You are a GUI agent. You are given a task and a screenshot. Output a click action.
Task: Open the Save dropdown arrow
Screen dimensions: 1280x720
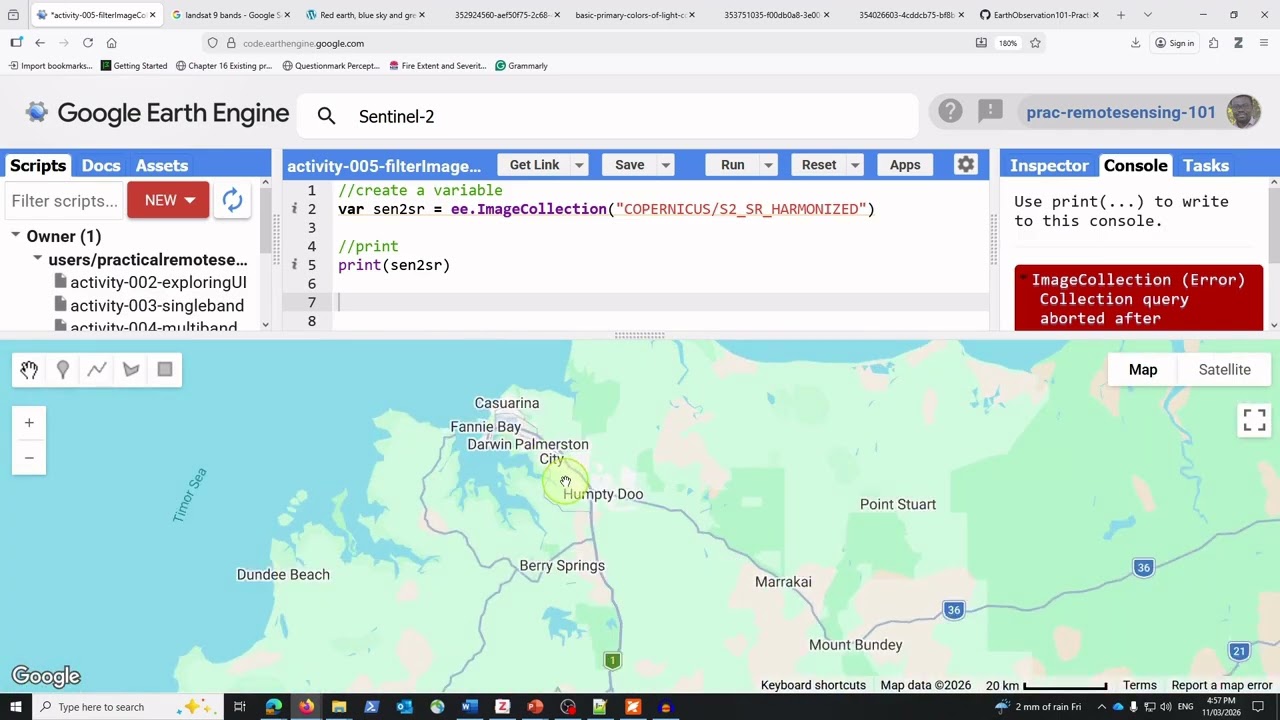click(x=665, y=165)
